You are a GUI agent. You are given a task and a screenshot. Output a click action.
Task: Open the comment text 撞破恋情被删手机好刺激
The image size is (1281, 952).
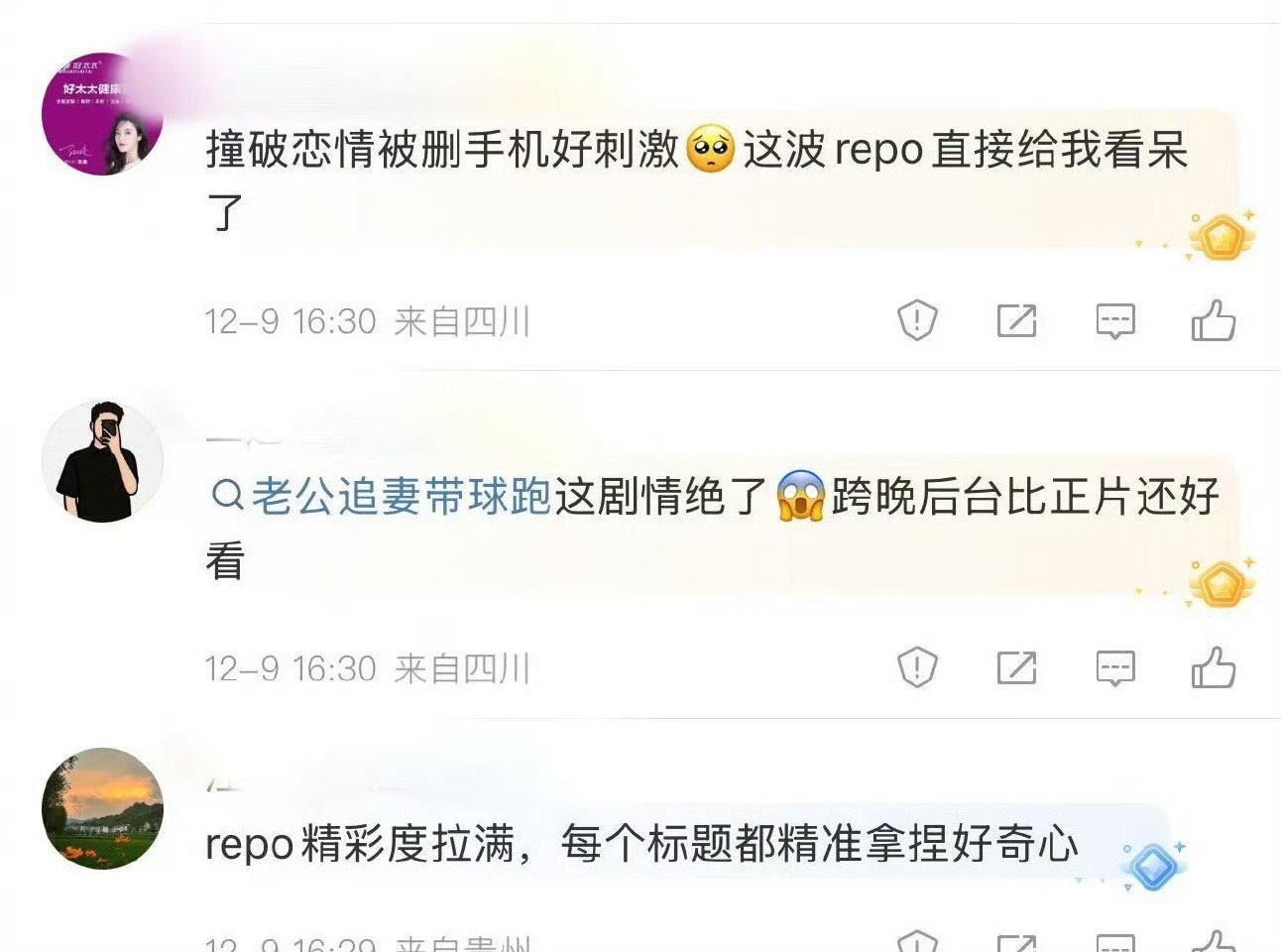coord(442,150)
